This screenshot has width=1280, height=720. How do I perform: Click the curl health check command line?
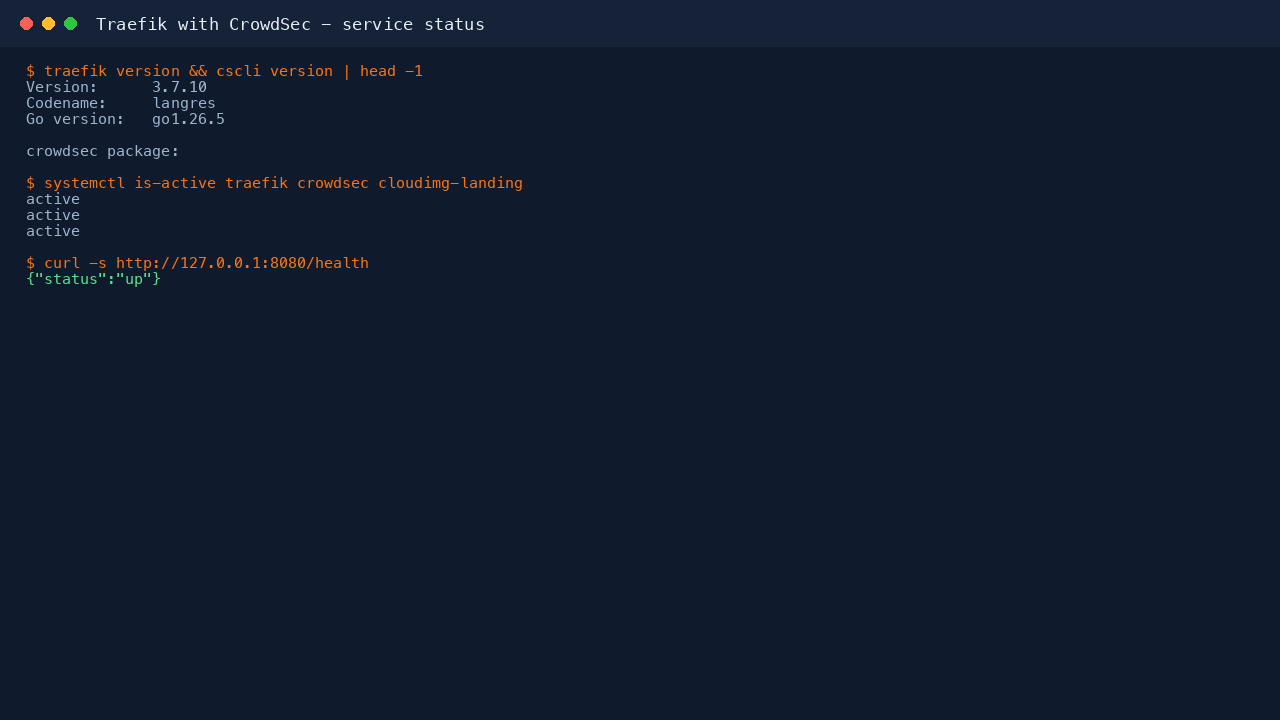click(197, 263)
